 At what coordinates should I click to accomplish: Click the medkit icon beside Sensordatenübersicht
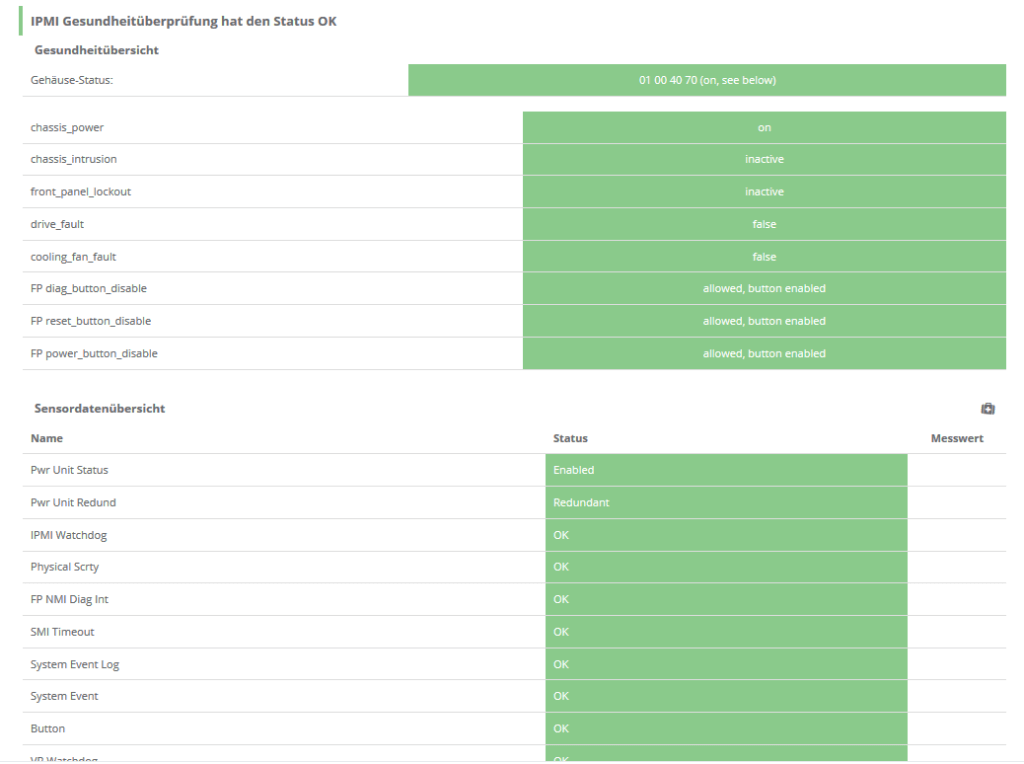click(988, 408)
